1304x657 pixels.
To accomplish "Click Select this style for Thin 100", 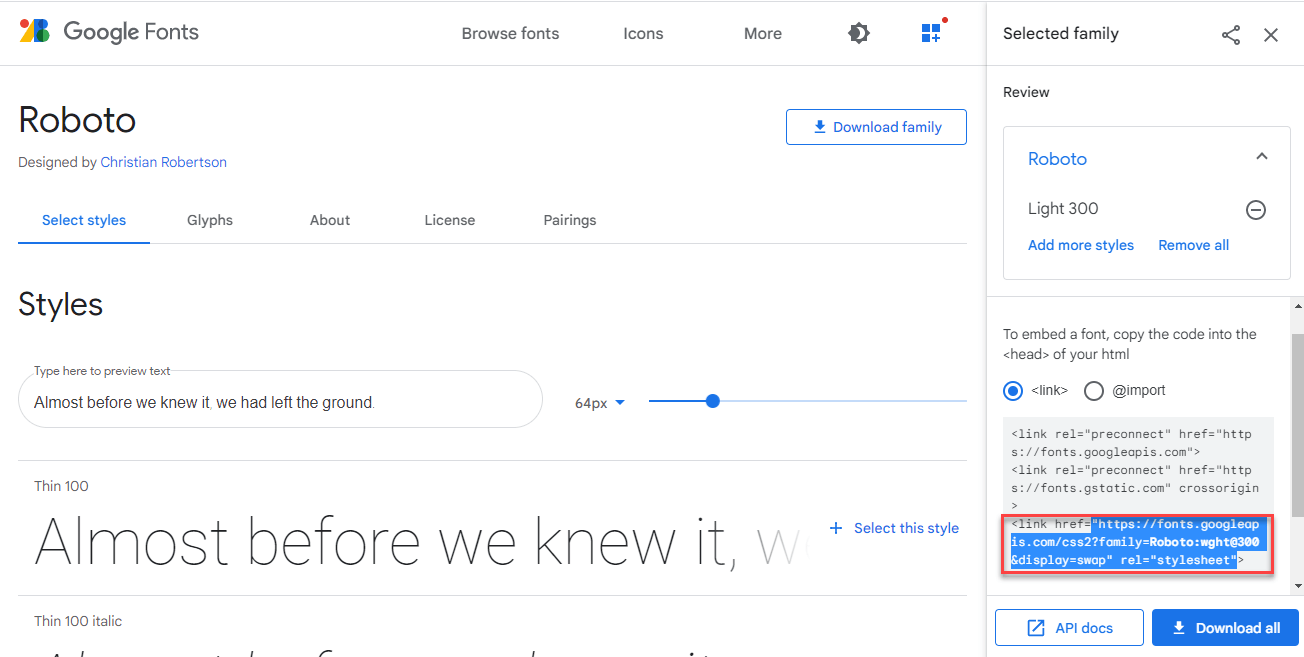I will 894,528.
